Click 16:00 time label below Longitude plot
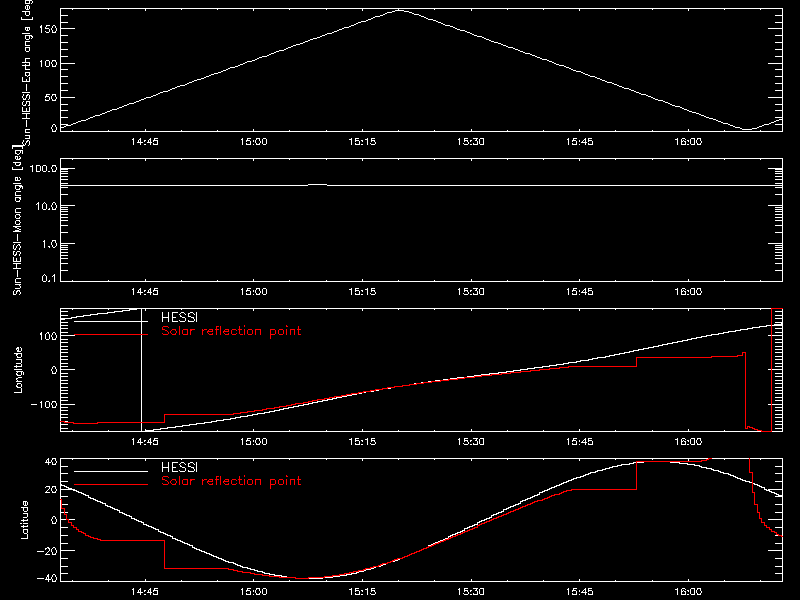 pos(688,442)
